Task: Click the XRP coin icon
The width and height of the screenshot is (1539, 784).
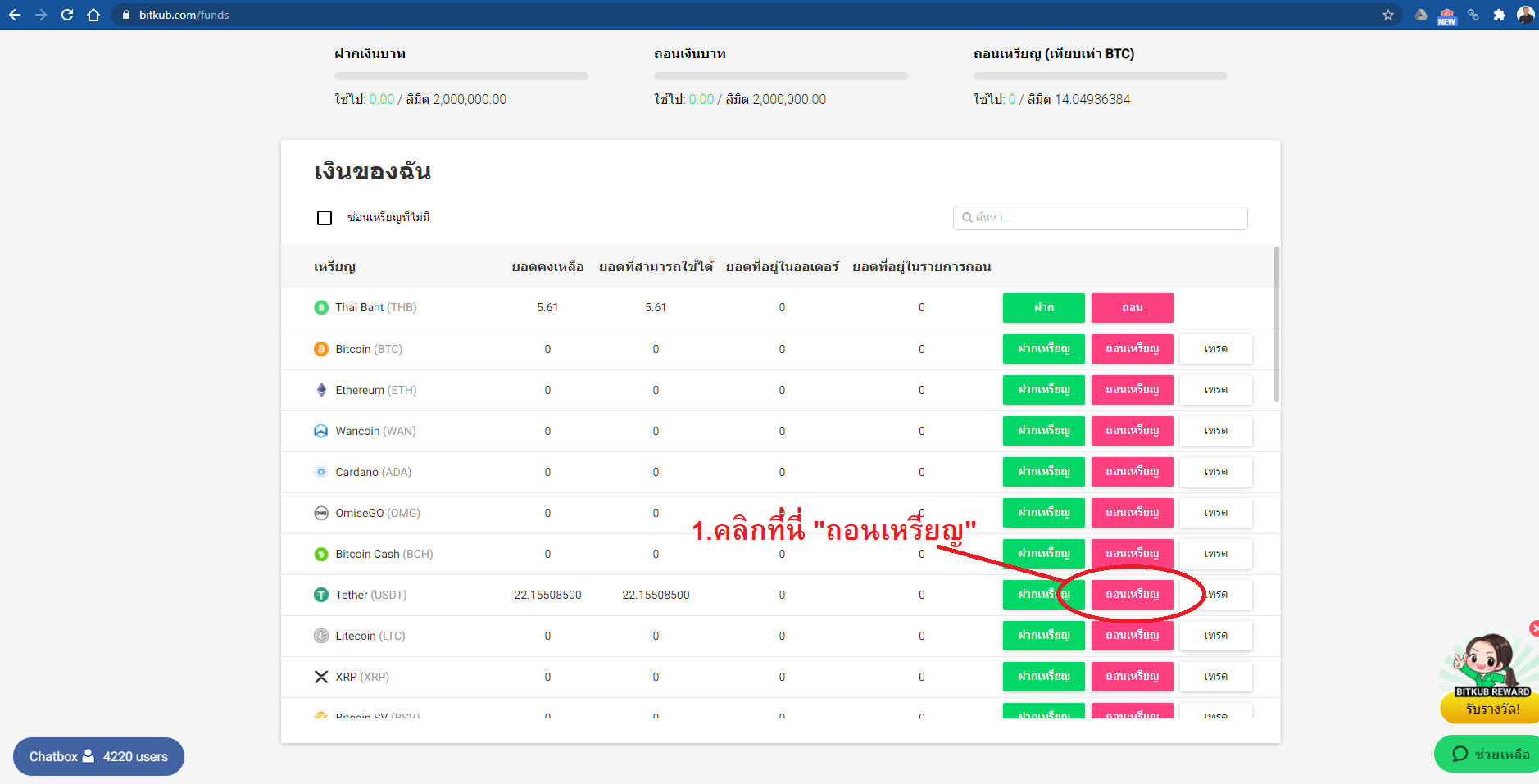Action: click(321, 677)
